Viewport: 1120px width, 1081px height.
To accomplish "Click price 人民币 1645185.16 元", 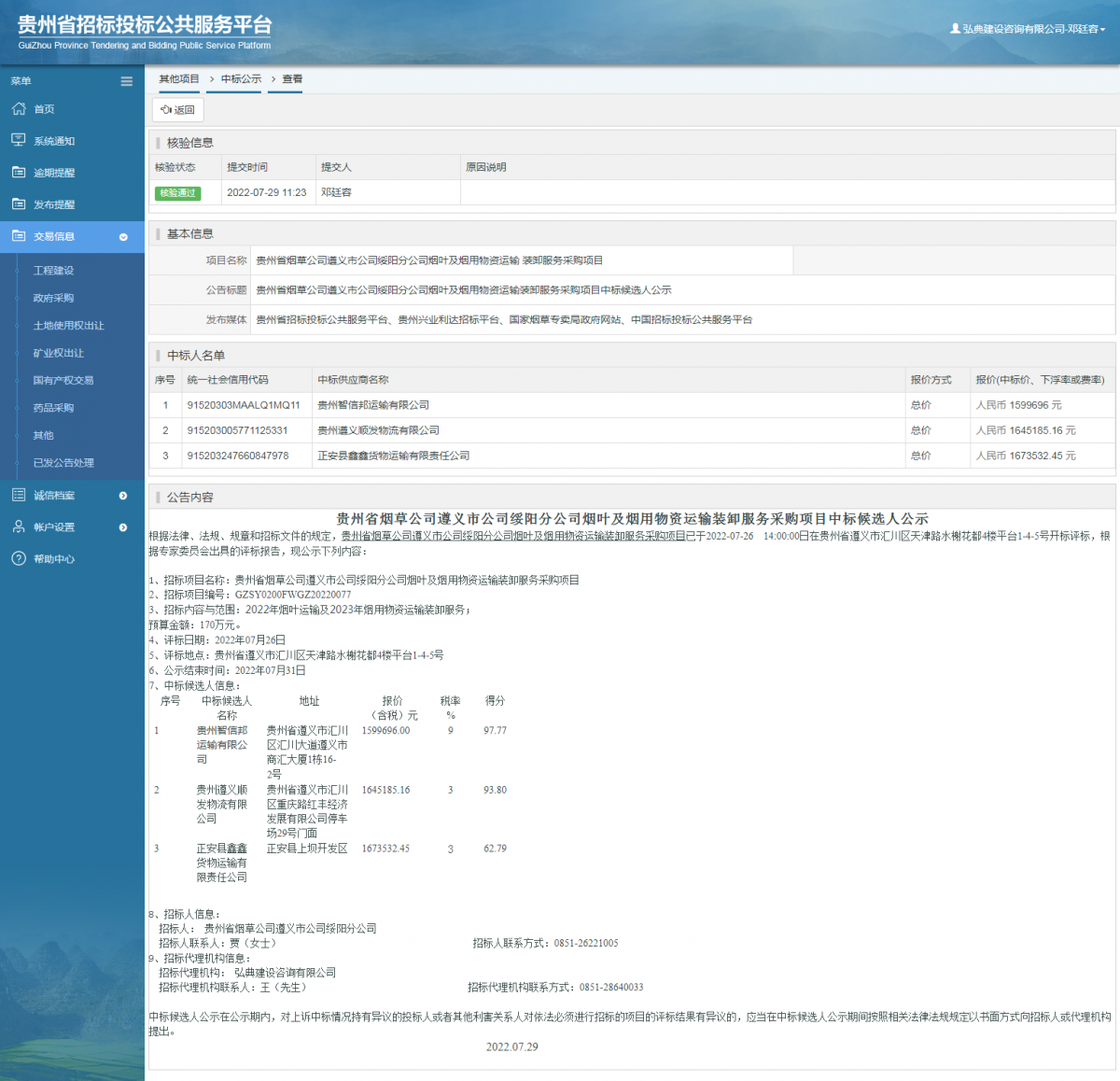I will [1026, 430].
